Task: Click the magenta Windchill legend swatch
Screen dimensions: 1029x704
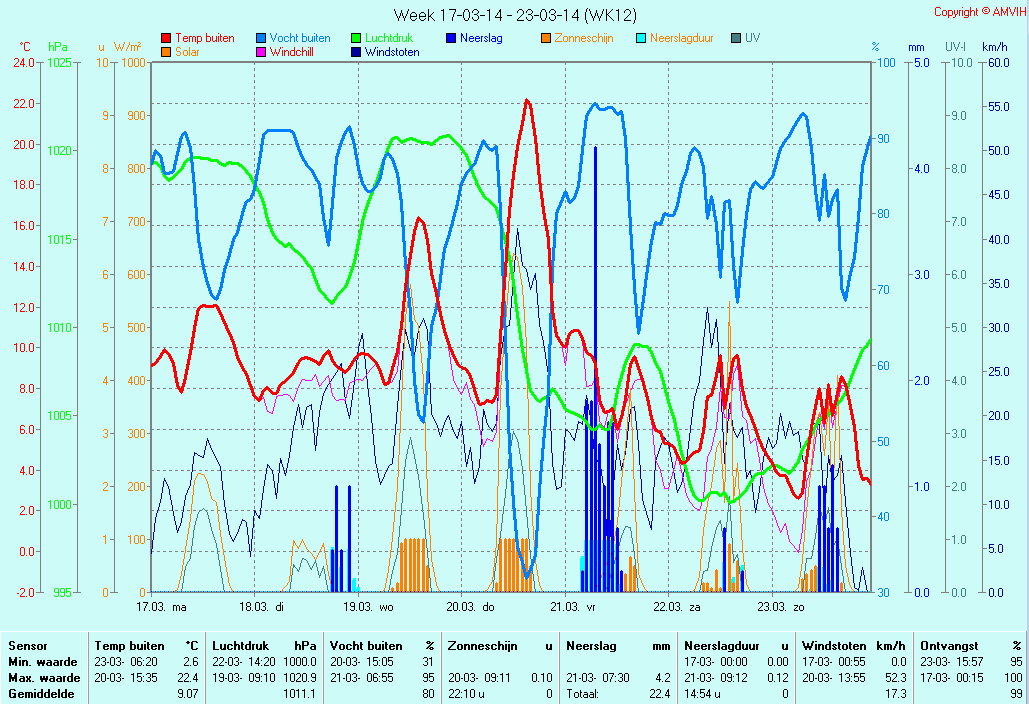Action: (261, 52)
